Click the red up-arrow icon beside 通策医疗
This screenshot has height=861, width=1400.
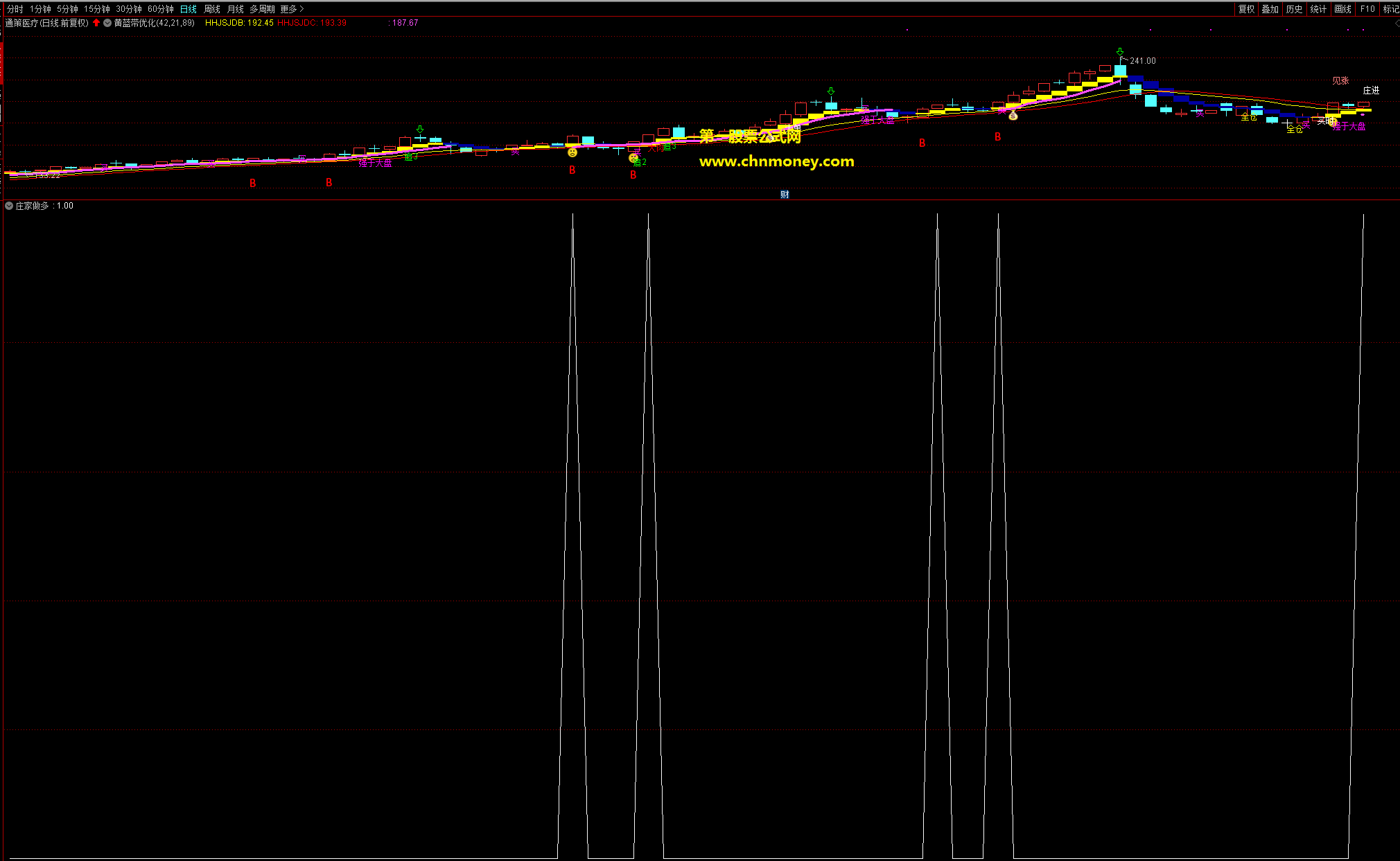[x=96, y=23]
